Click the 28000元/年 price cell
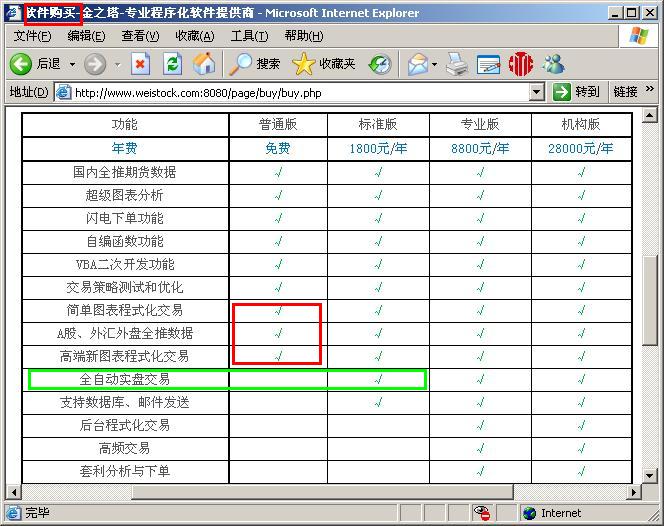664x526 pixels. coord(581,149)
